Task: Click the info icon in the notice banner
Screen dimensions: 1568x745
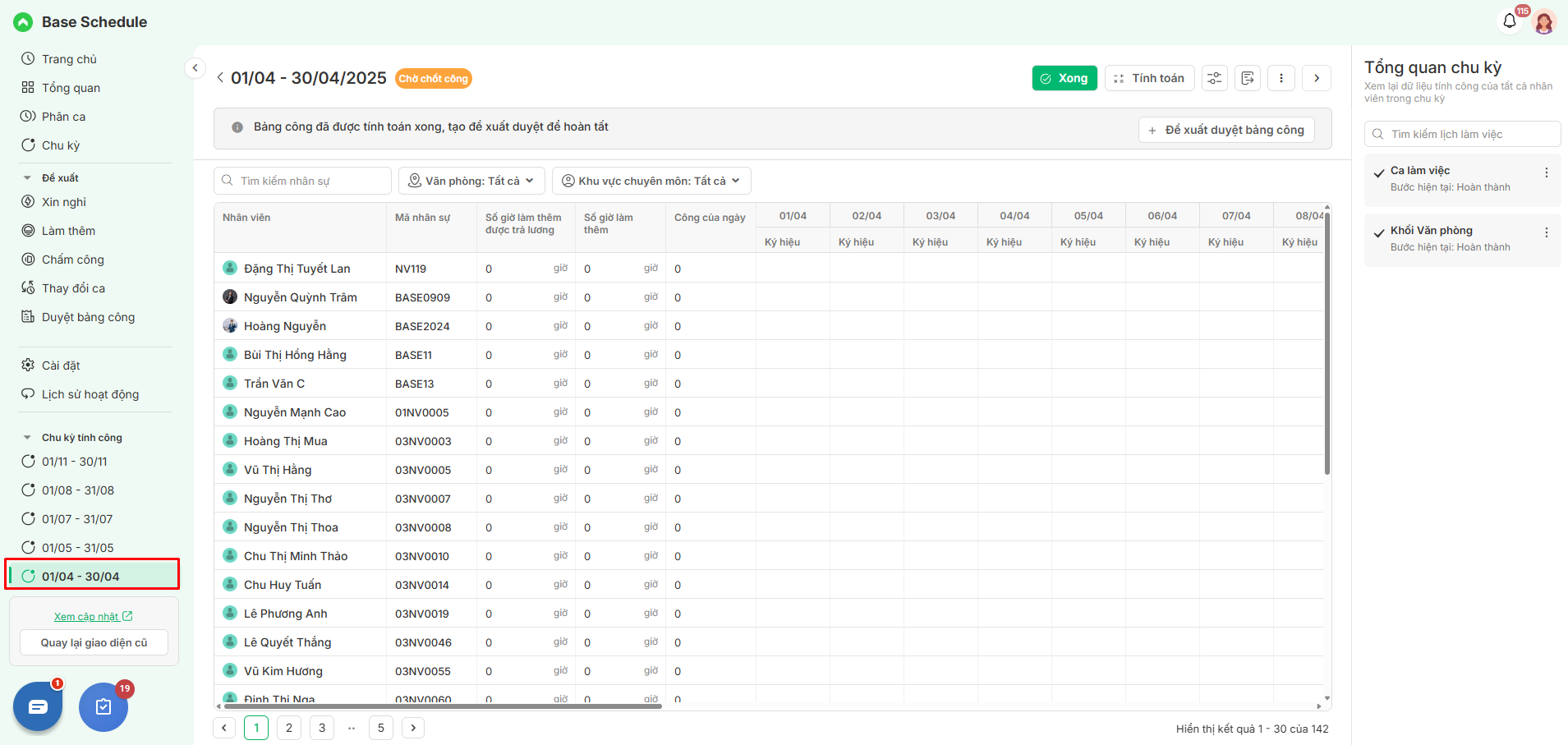Action: click(237, 127)
